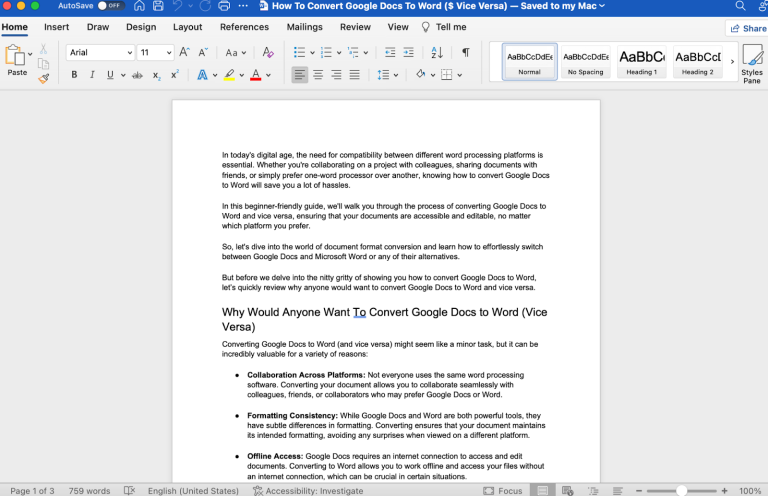Click the Home icon in title bar

tap(139, 6)
